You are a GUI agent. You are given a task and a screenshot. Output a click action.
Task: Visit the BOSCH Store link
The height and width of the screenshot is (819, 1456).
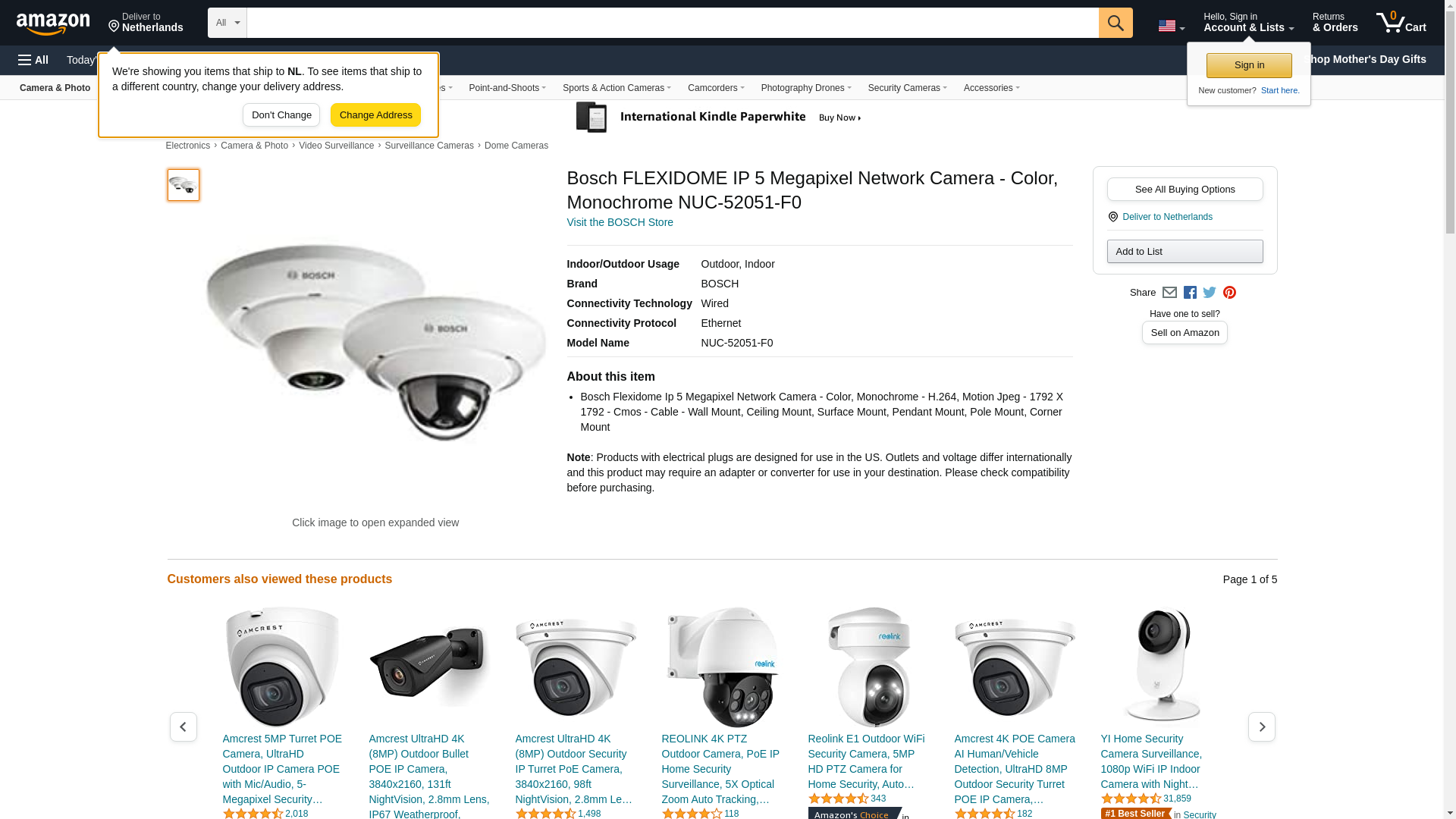click(620, 222)
